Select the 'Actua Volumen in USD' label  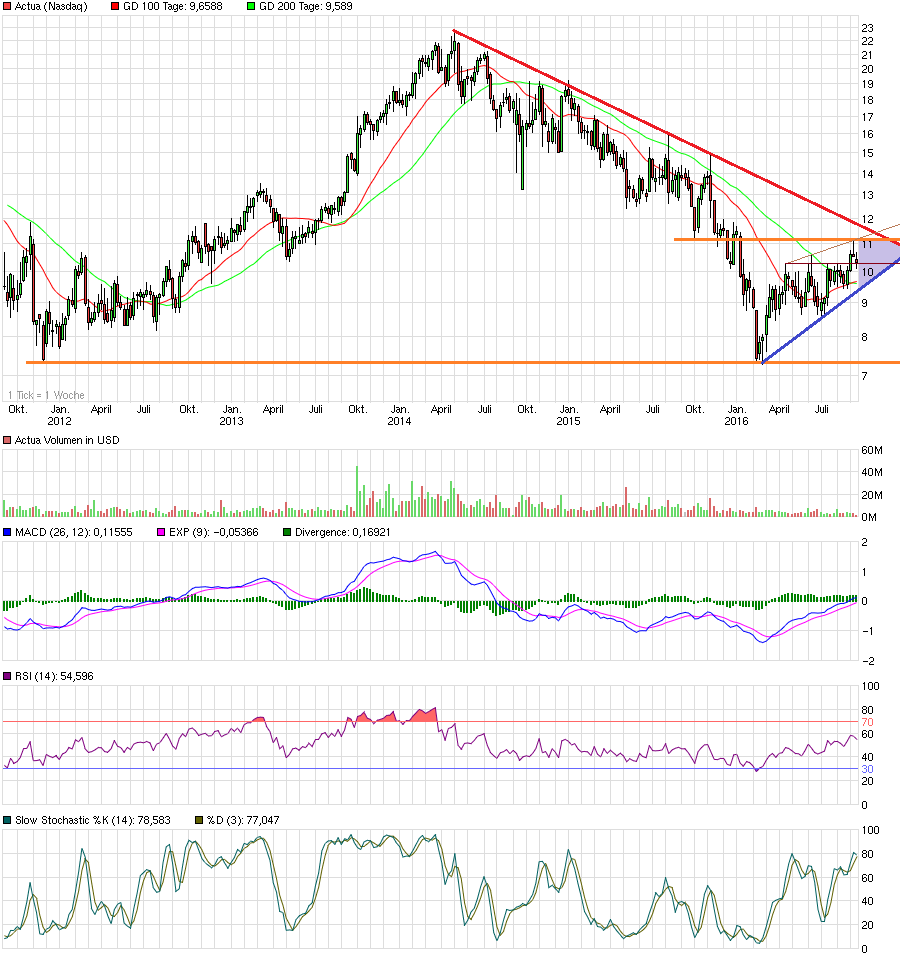click(67, 441)
